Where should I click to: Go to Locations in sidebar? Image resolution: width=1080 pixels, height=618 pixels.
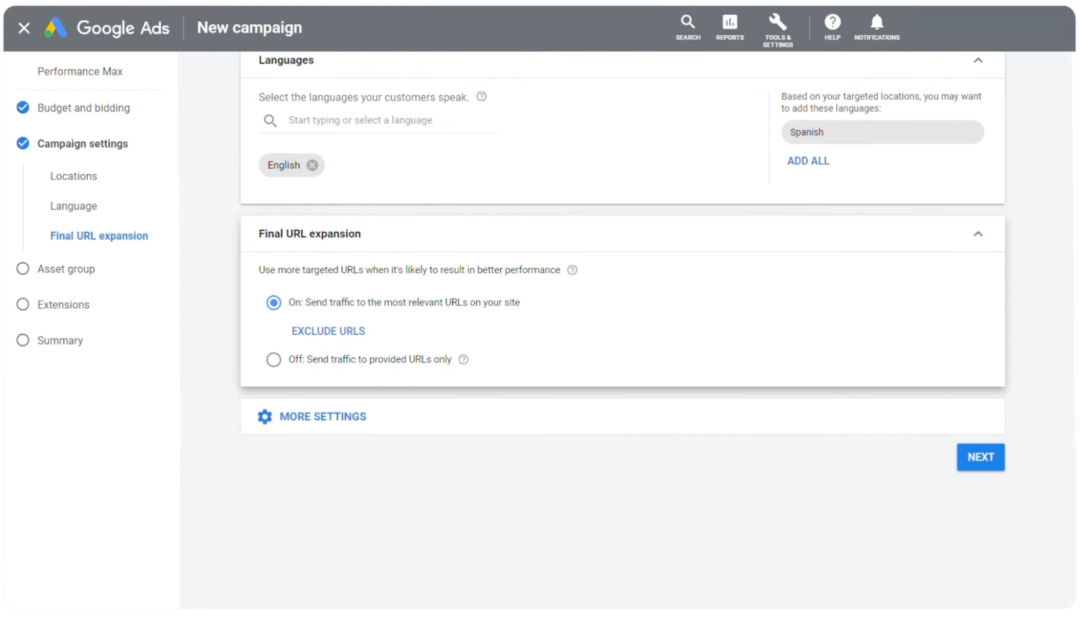74,176
